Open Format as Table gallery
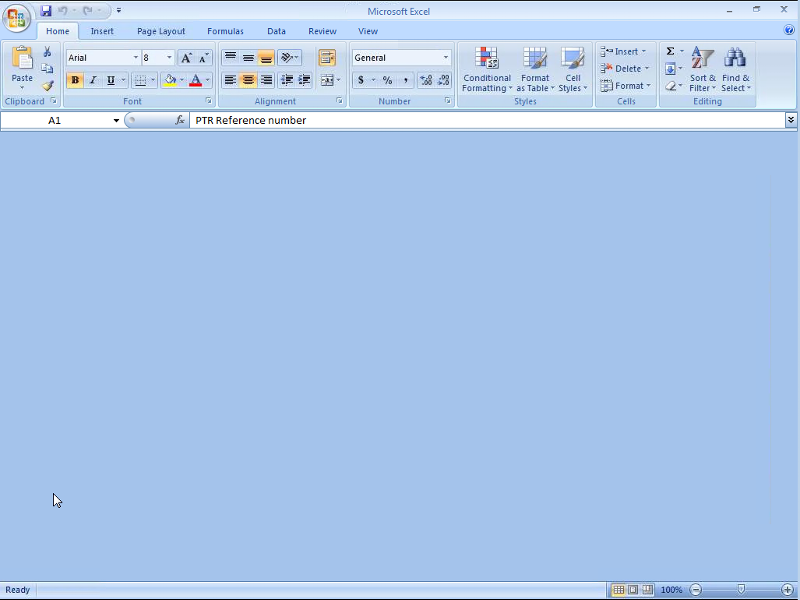Viewport: 800px width, 600px height. pyautogui.click(x=535, y=69)
